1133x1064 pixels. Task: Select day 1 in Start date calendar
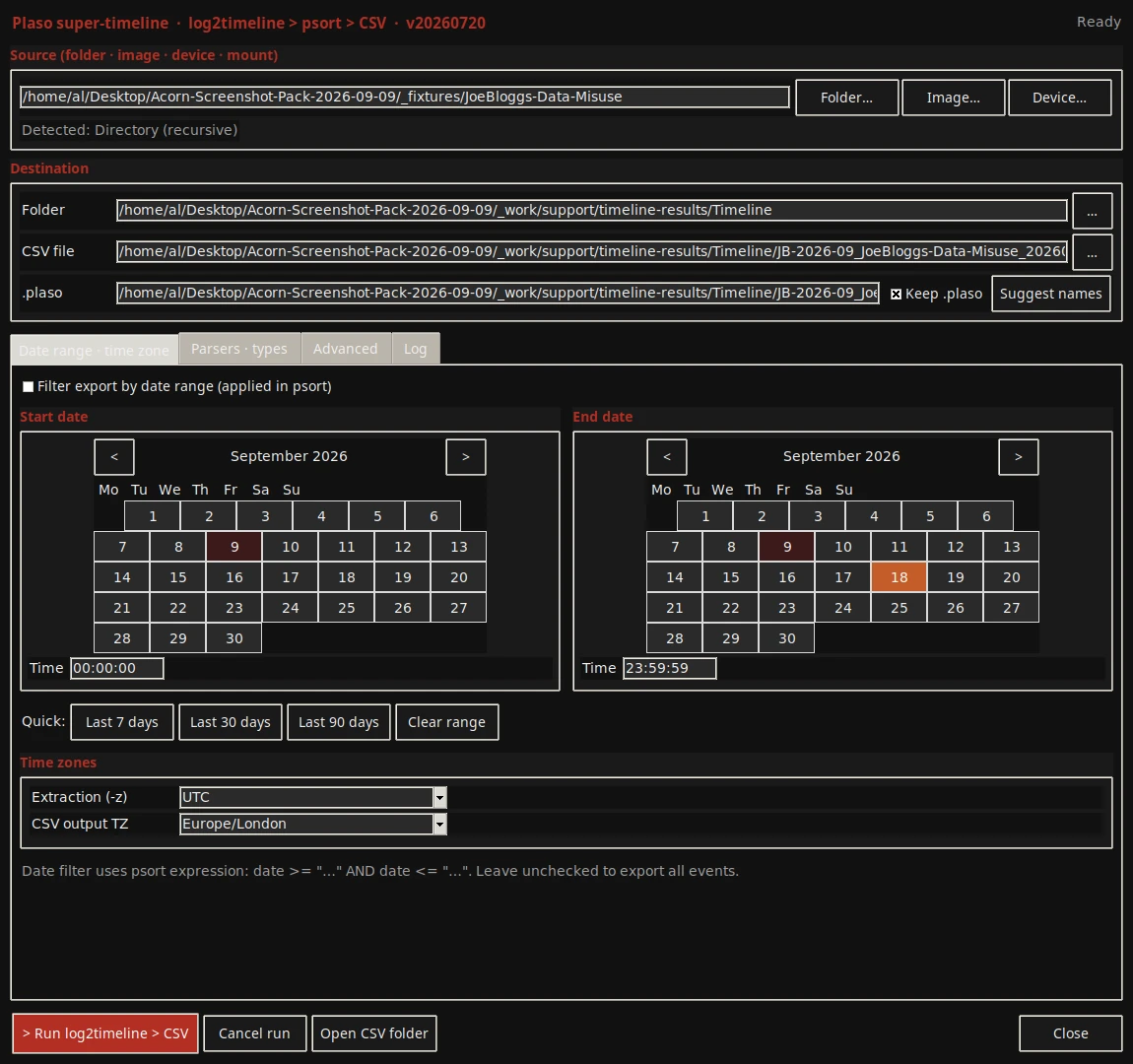(153, 516)
